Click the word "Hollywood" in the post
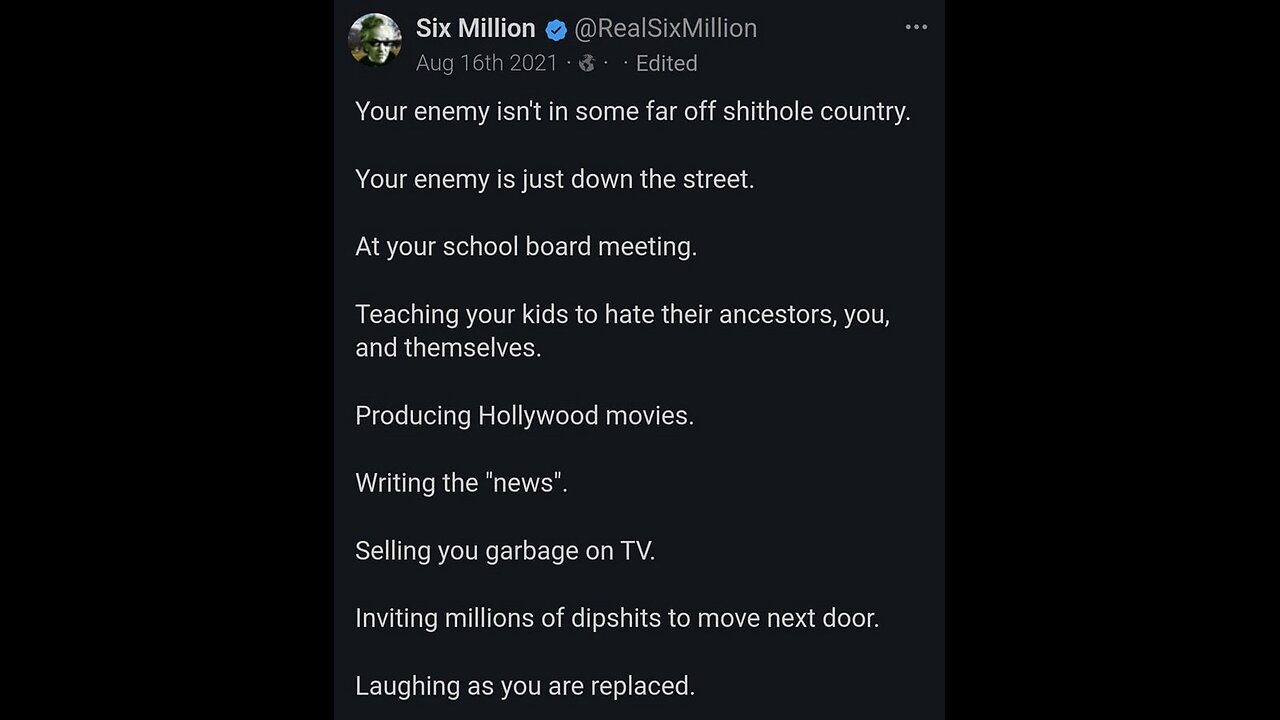The width and height of the screenshot is (1280, 720). [x=537, y=415]
